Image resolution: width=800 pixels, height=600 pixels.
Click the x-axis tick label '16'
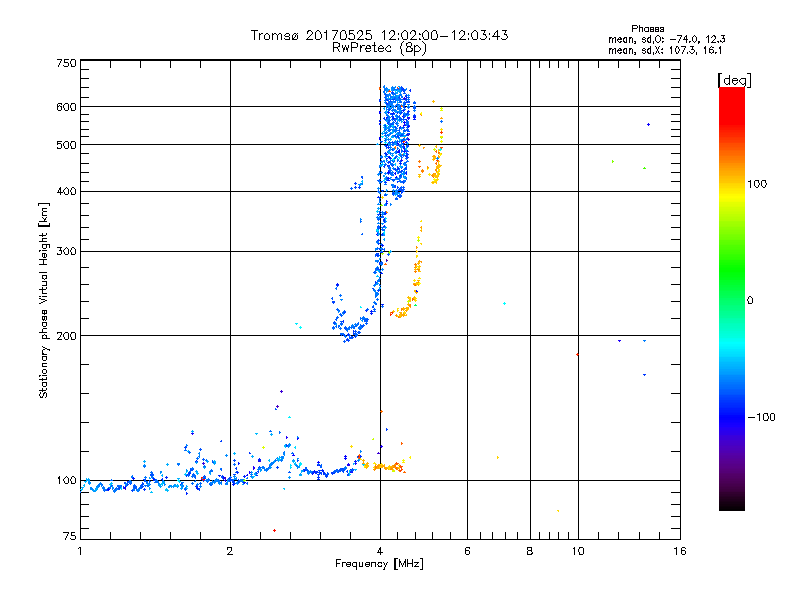(680, 551)
